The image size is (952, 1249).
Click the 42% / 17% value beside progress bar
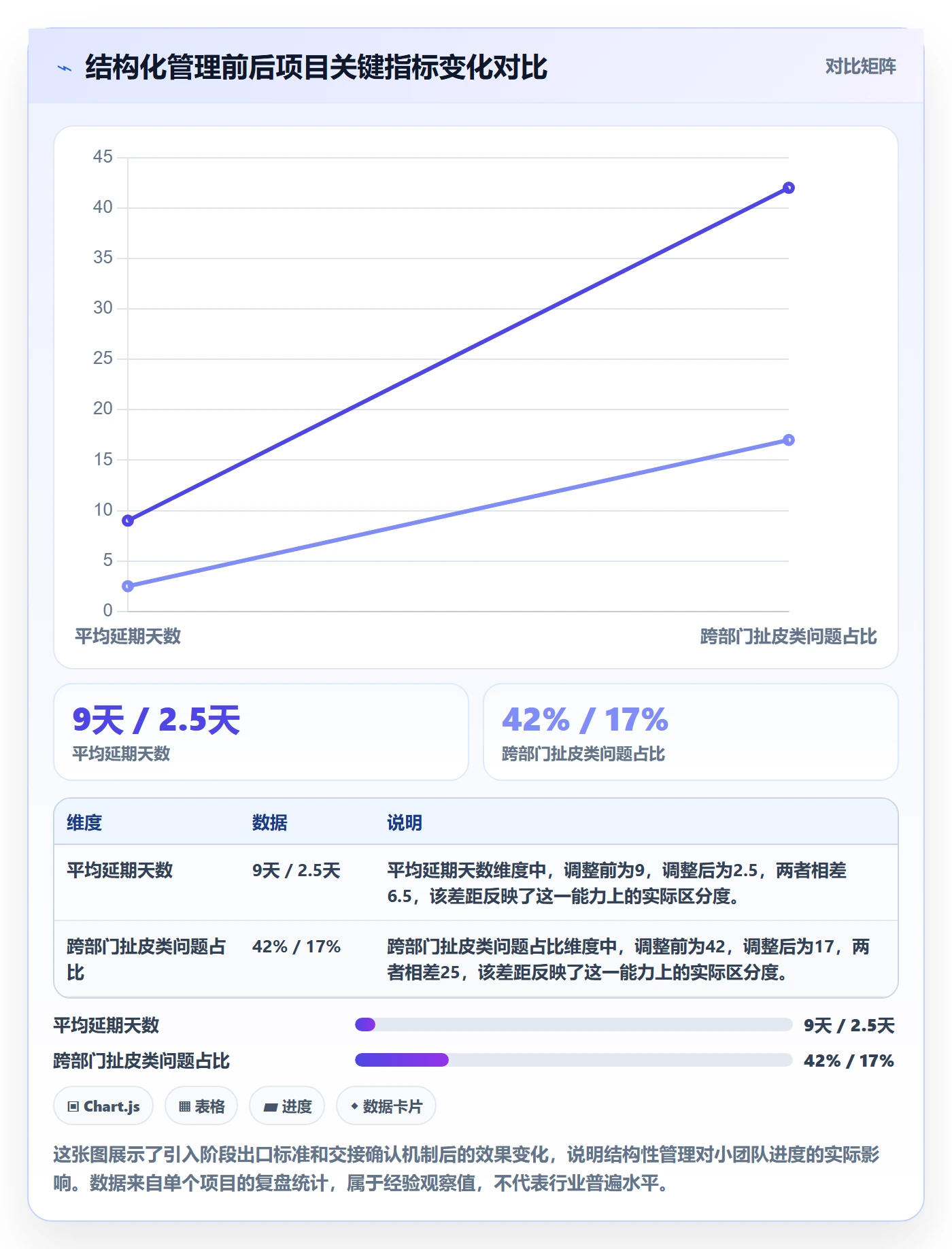[x=849, y=1061]
